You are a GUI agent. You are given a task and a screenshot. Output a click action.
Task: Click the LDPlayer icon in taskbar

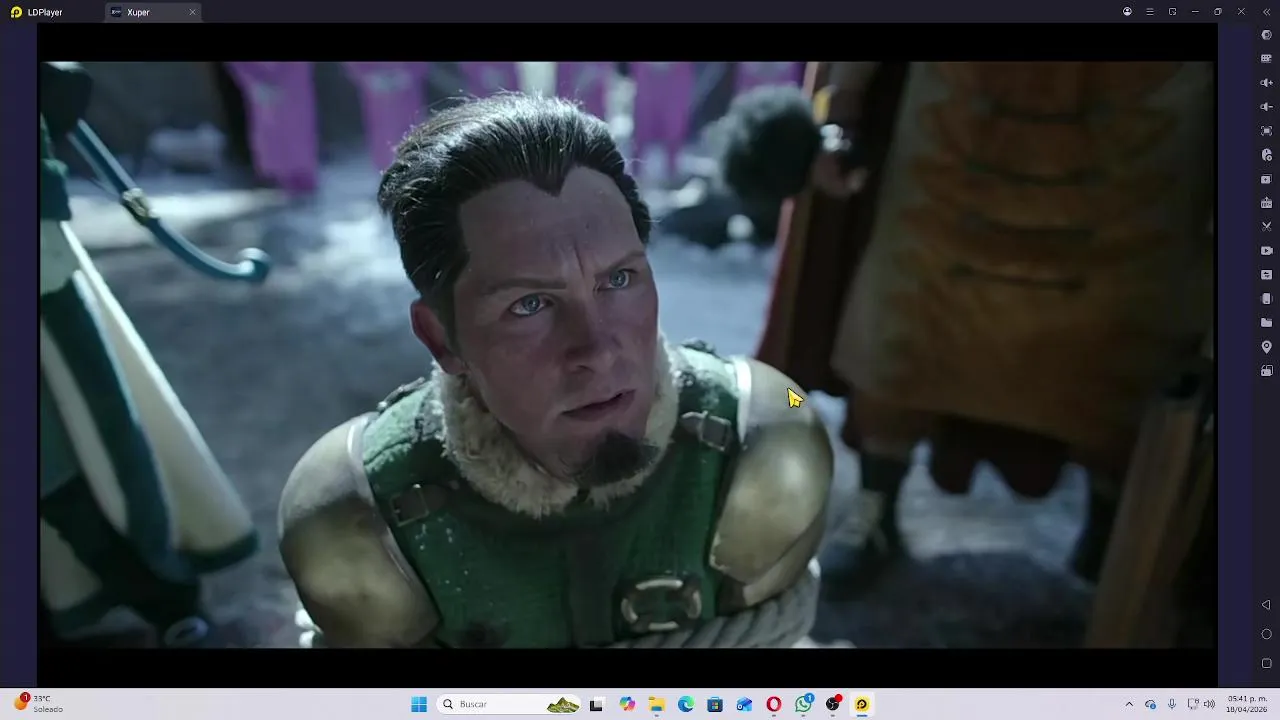coord(862,704)
